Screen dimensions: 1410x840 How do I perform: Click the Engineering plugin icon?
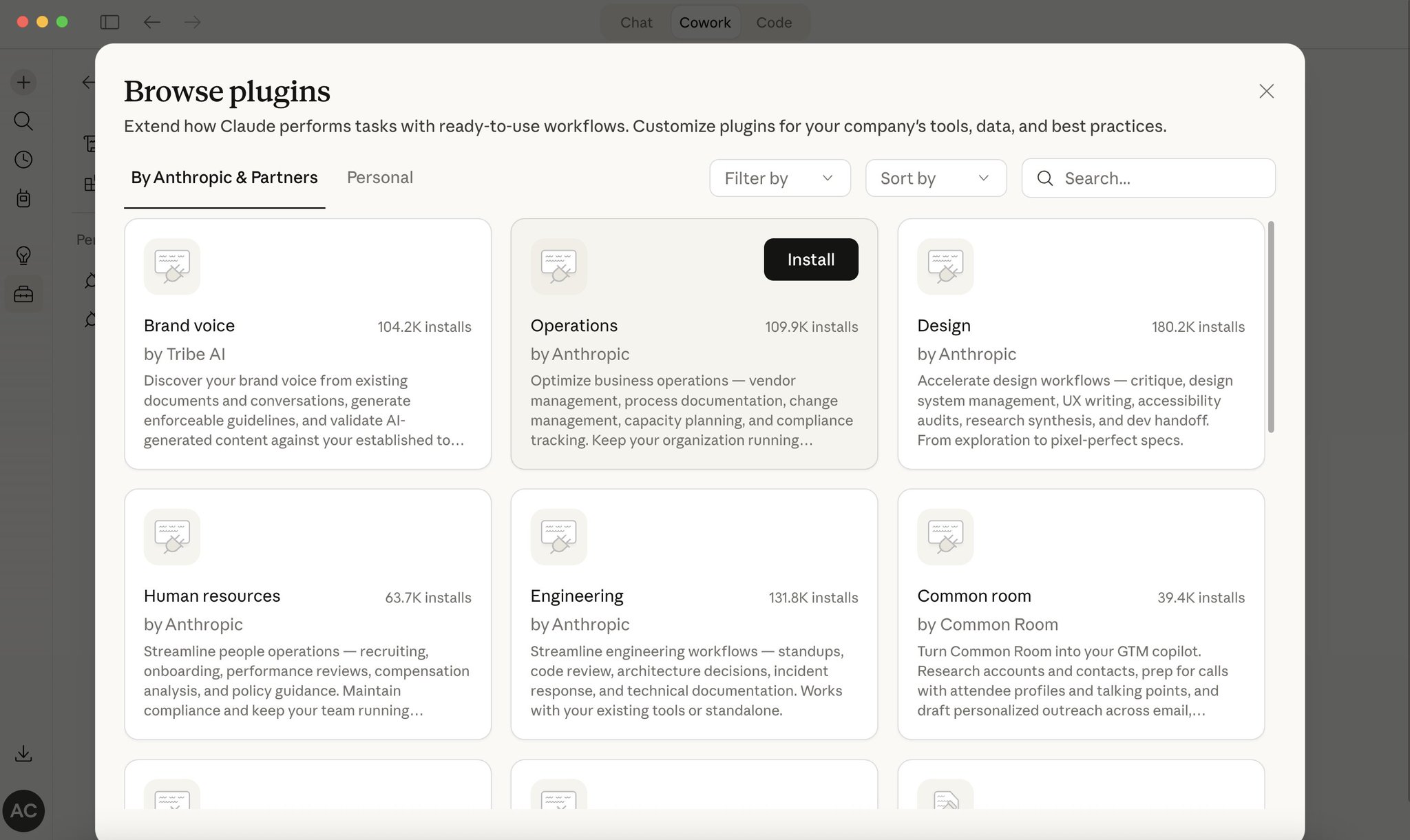pos(559,537)
